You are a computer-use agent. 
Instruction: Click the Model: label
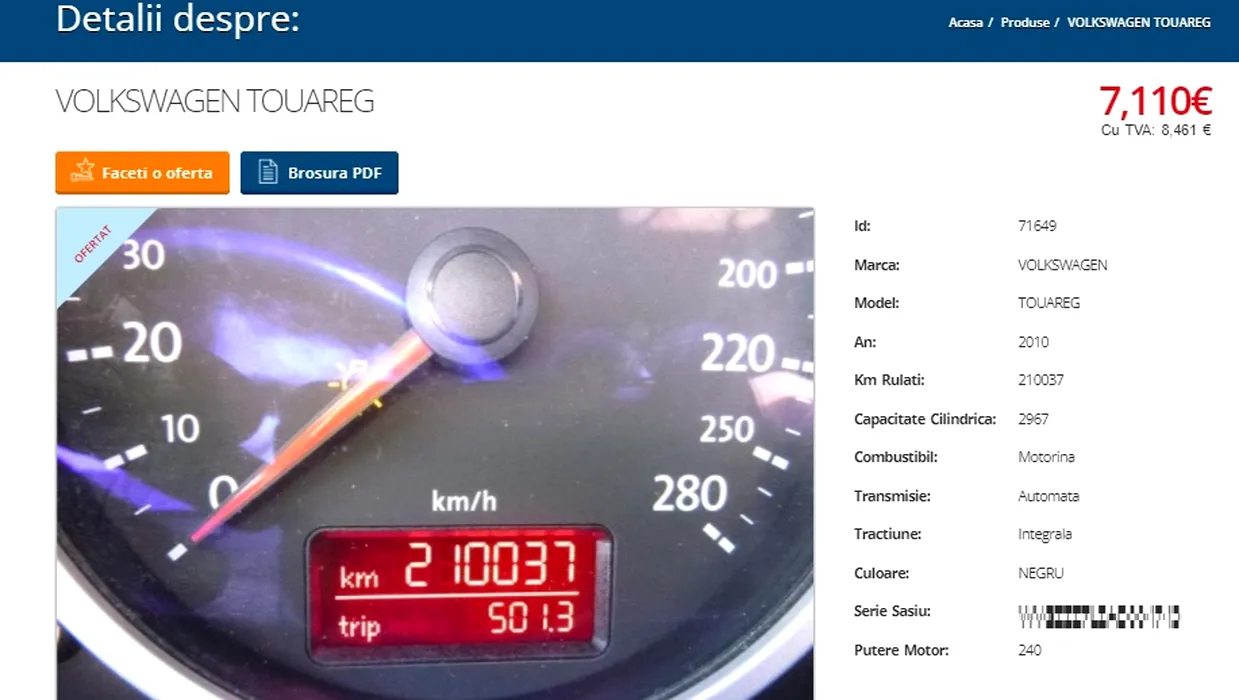pyautogui.click(x=877, y=303)
